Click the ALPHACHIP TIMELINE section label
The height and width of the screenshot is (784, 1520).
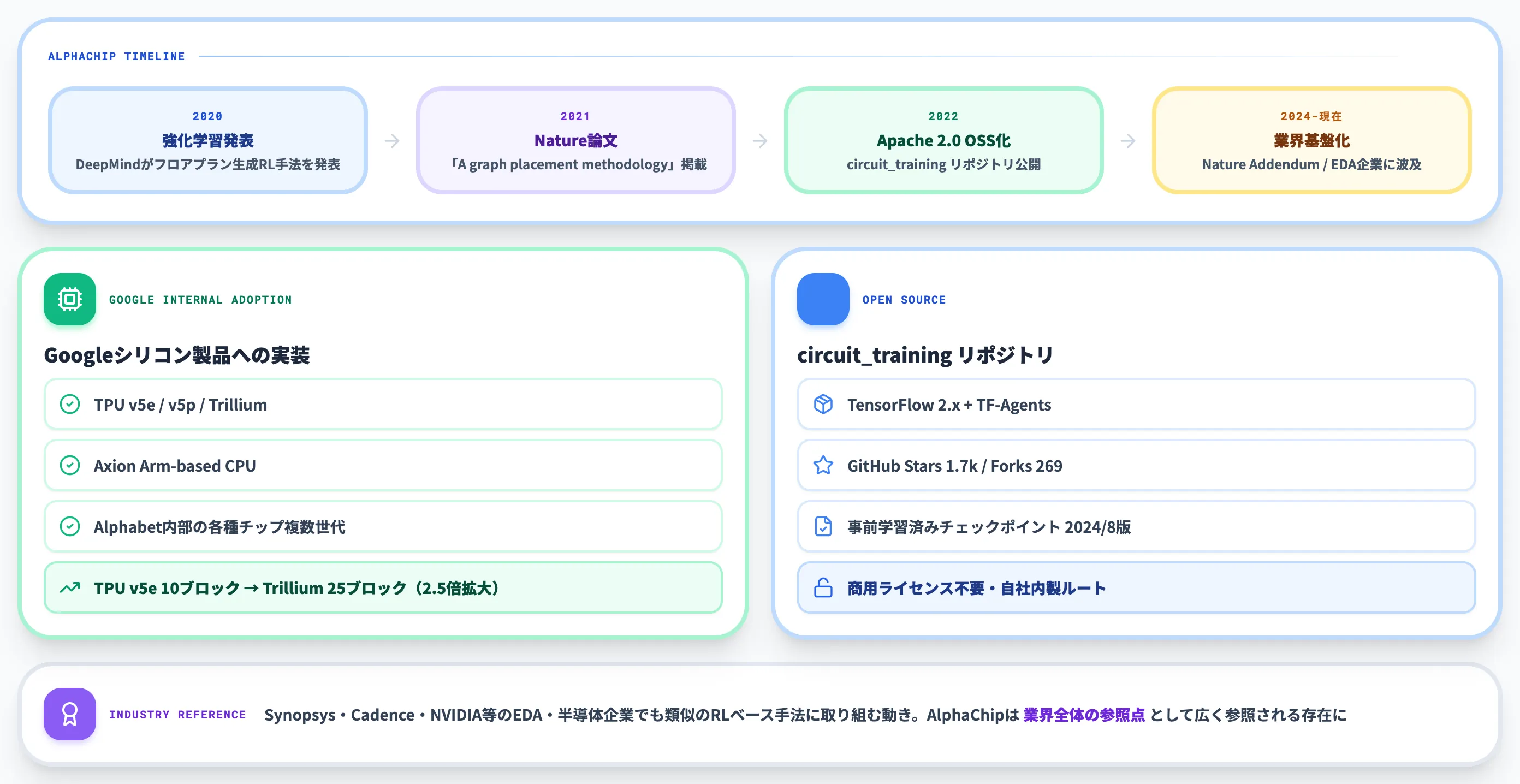coord(116,56)
